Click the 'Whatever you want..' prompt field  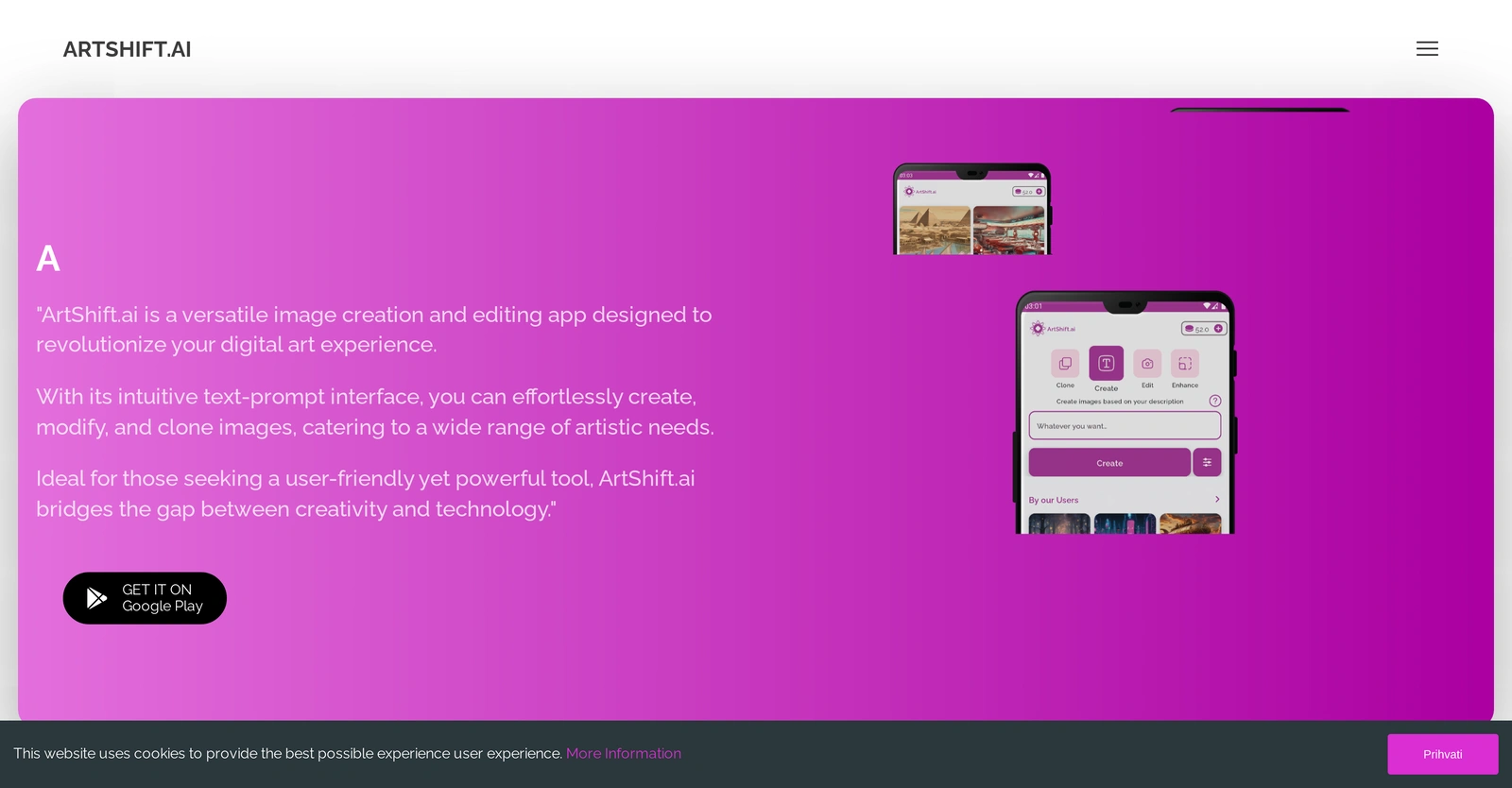pos(1125,426)
